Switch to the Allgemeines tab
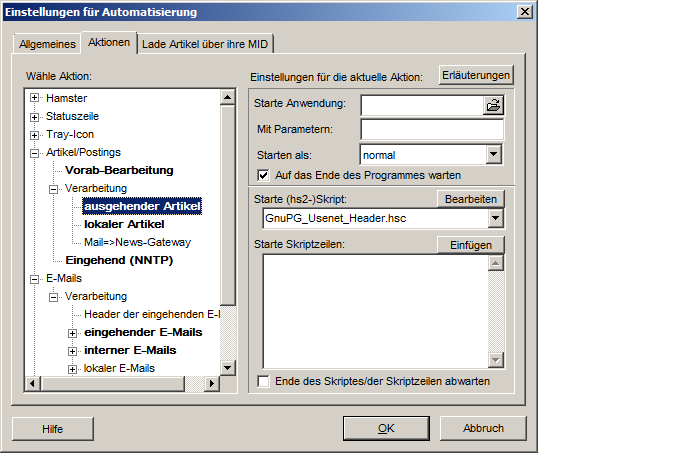The width and height of the screenshot is (683, 453). [x=46, y=44]
